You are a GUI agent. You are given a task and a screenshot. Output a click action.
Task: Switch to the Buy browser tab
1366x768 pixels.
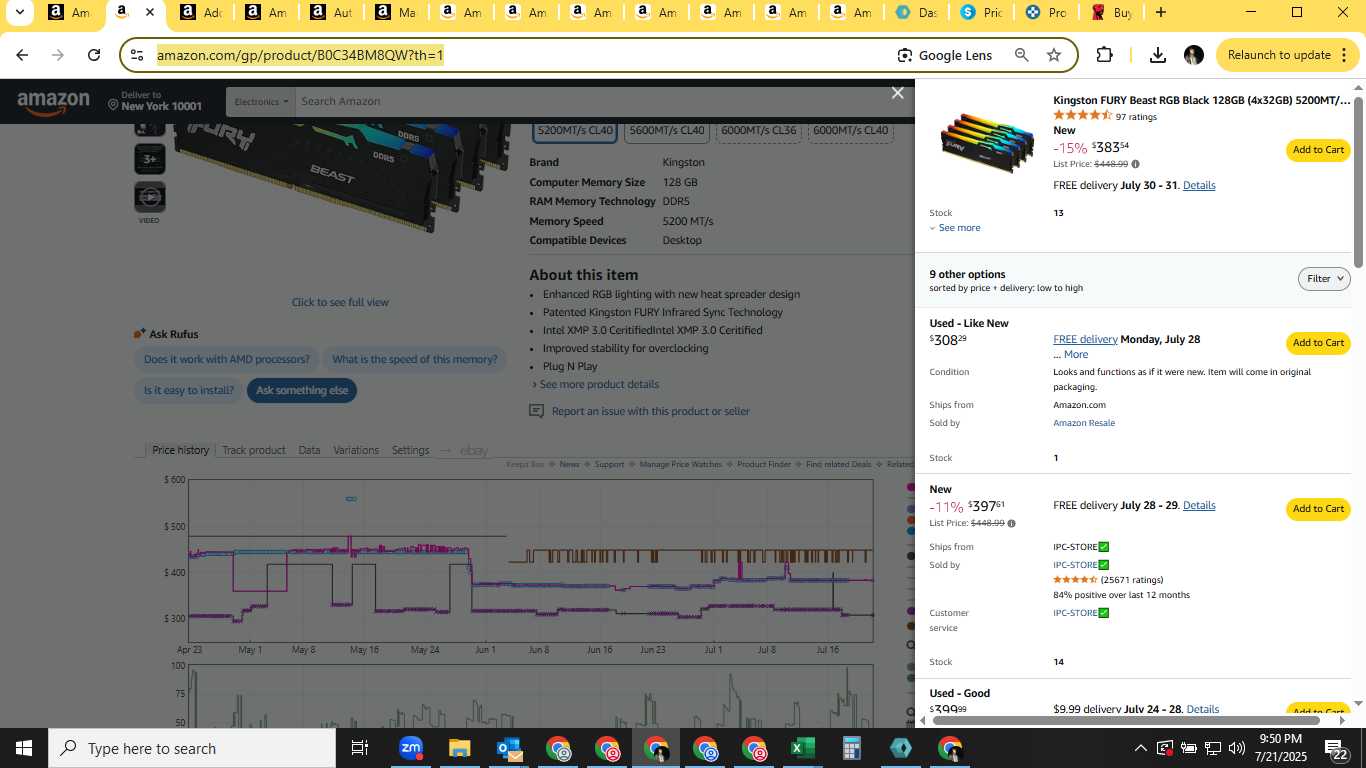(x=1111, y=13)
